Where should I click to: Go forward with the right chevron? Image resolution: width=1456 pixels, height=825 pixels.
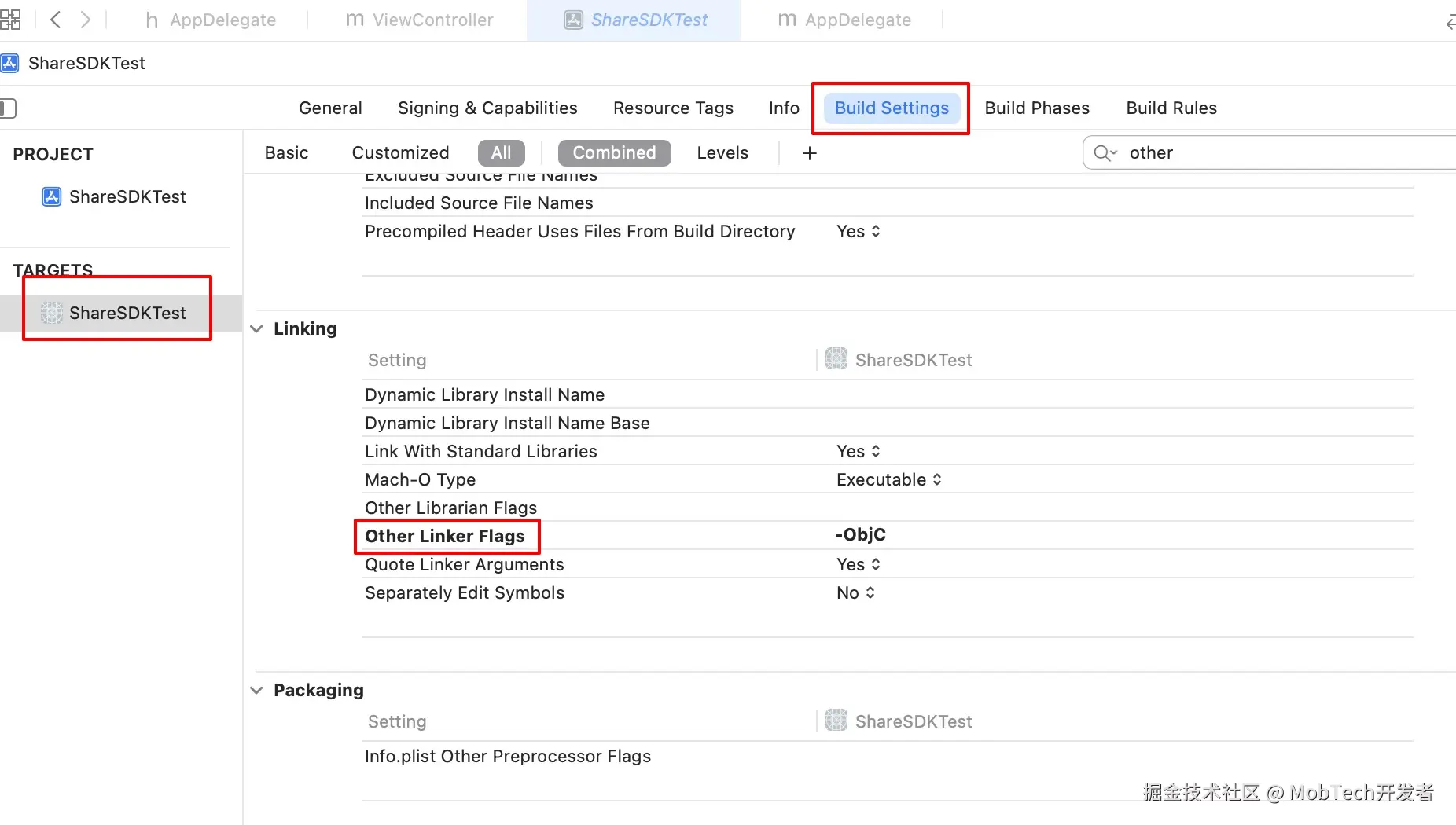86,20
